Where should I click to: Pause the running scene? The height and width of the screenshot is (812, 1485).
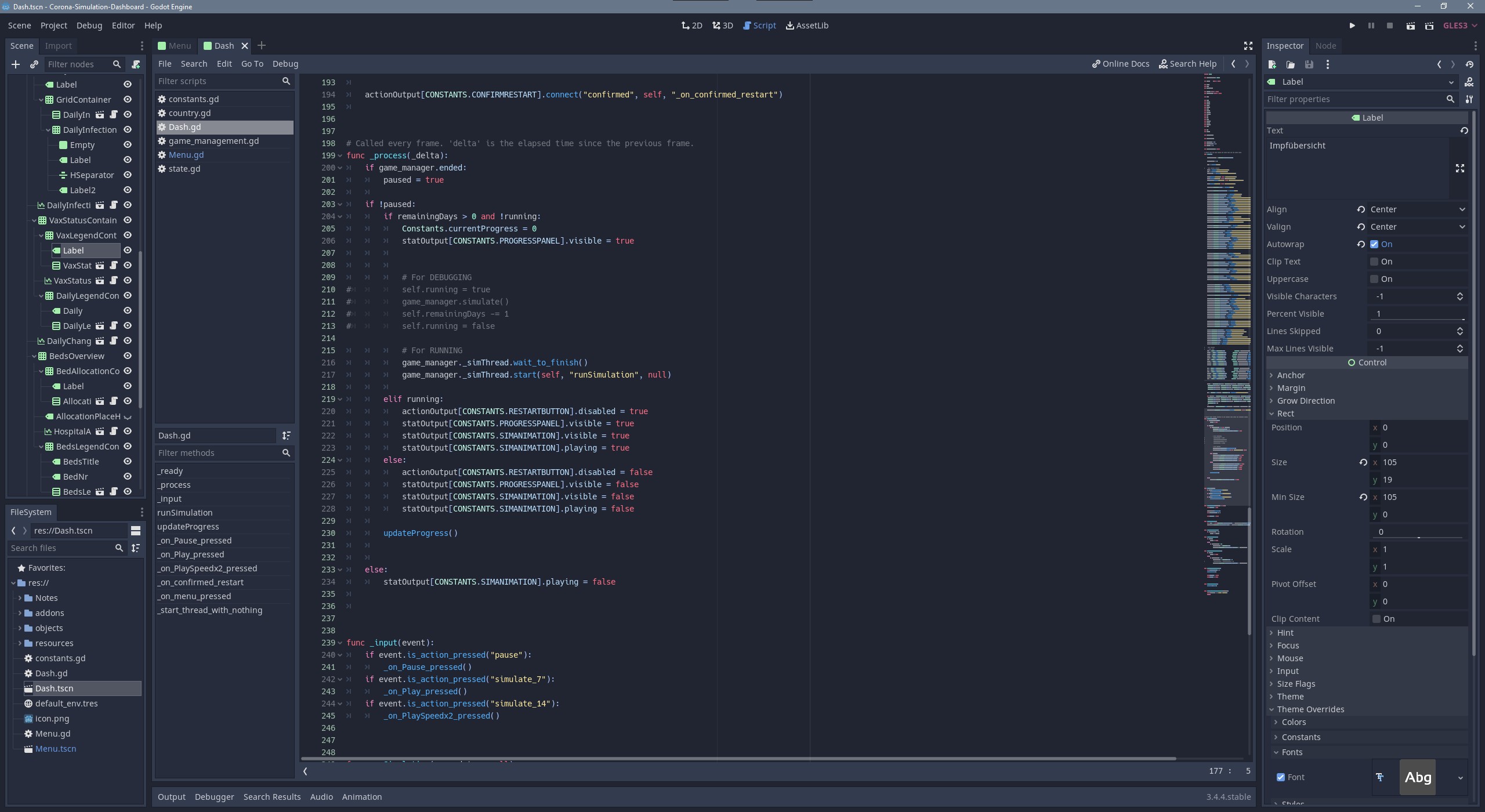coord(1371,26)
